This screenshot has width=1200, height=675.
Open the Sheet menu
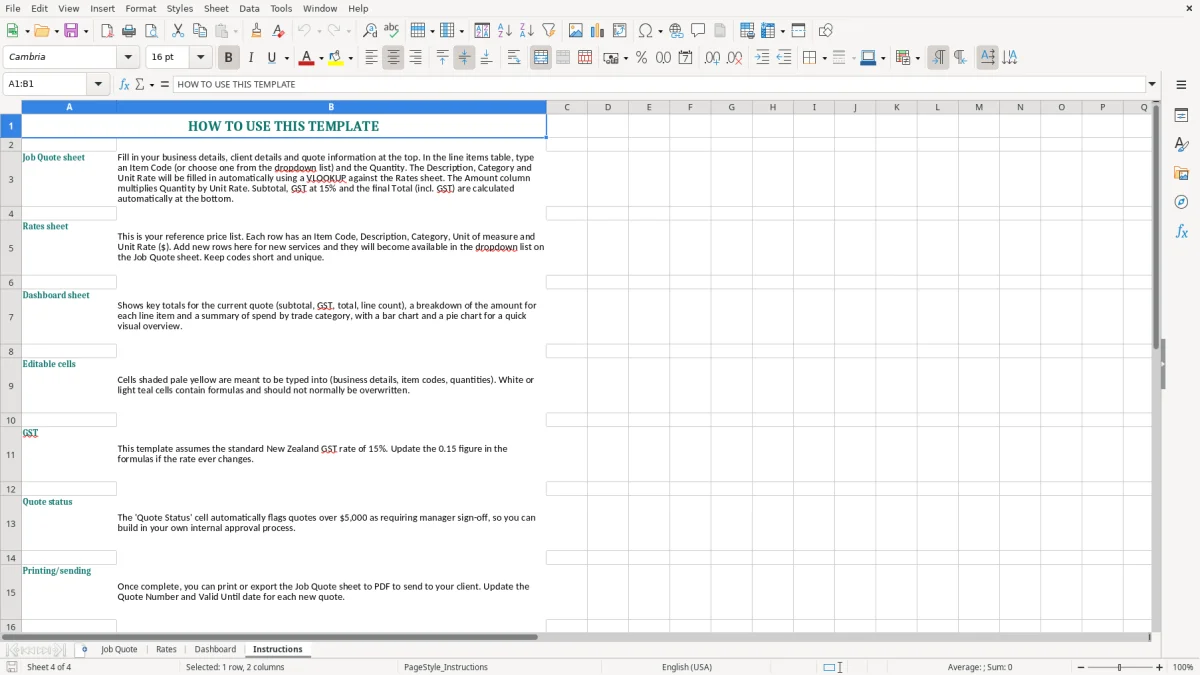pyautogui.click(x=216, y=8)
